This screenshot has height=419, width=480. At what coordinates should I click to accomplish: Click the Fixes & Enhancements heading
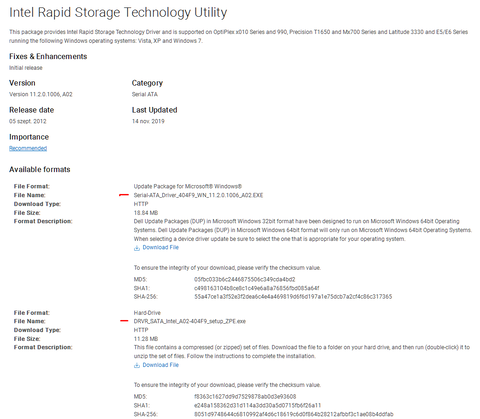click(48, 56)
